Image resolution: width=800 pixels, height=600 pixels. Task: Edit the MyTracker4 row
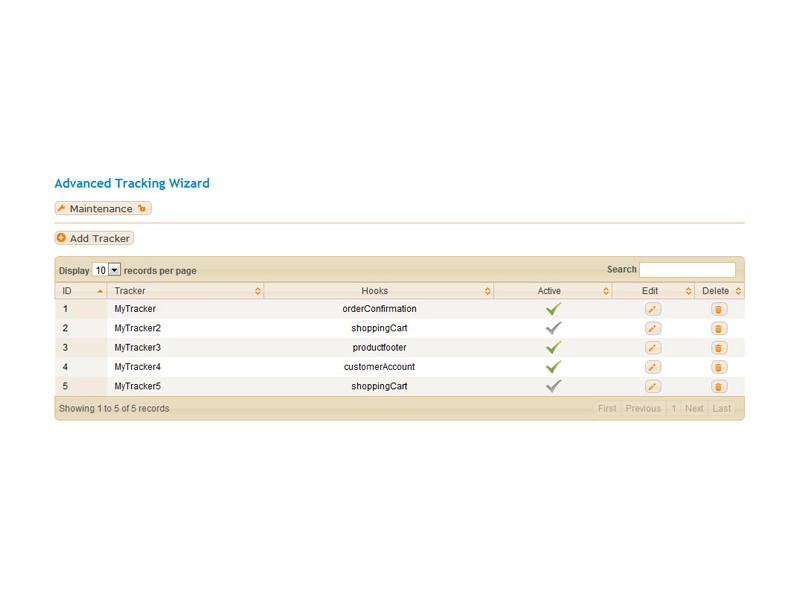653,367
